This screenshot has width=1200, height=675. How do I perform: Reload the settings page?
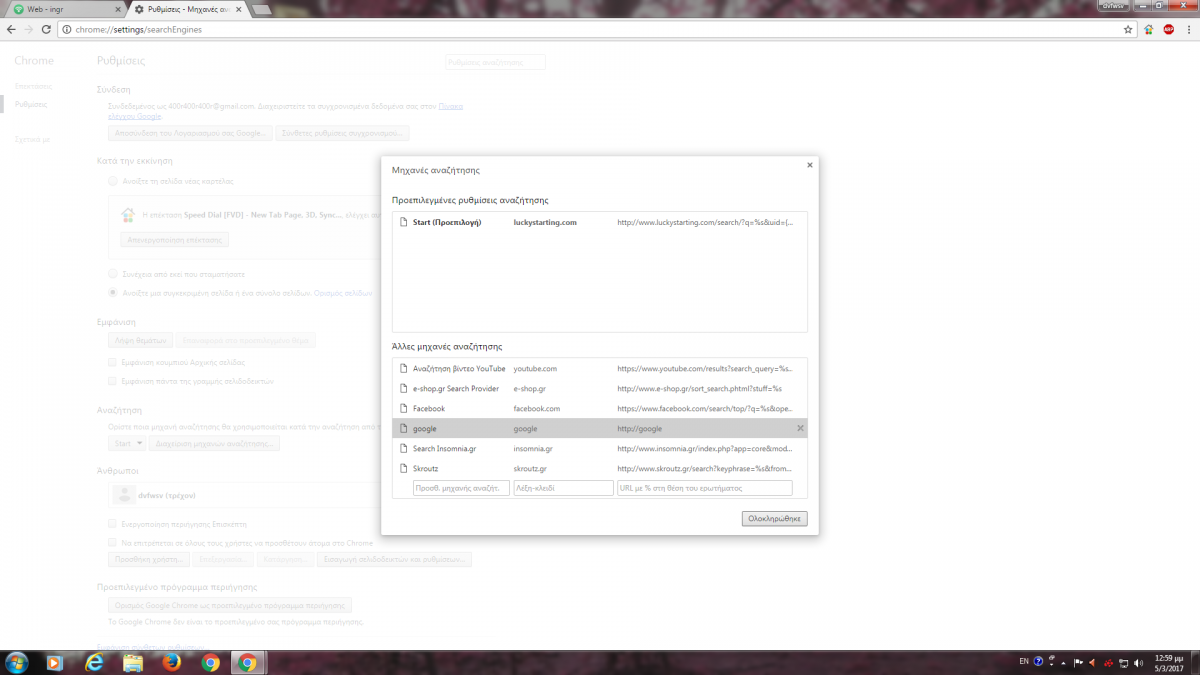(48, 29)
